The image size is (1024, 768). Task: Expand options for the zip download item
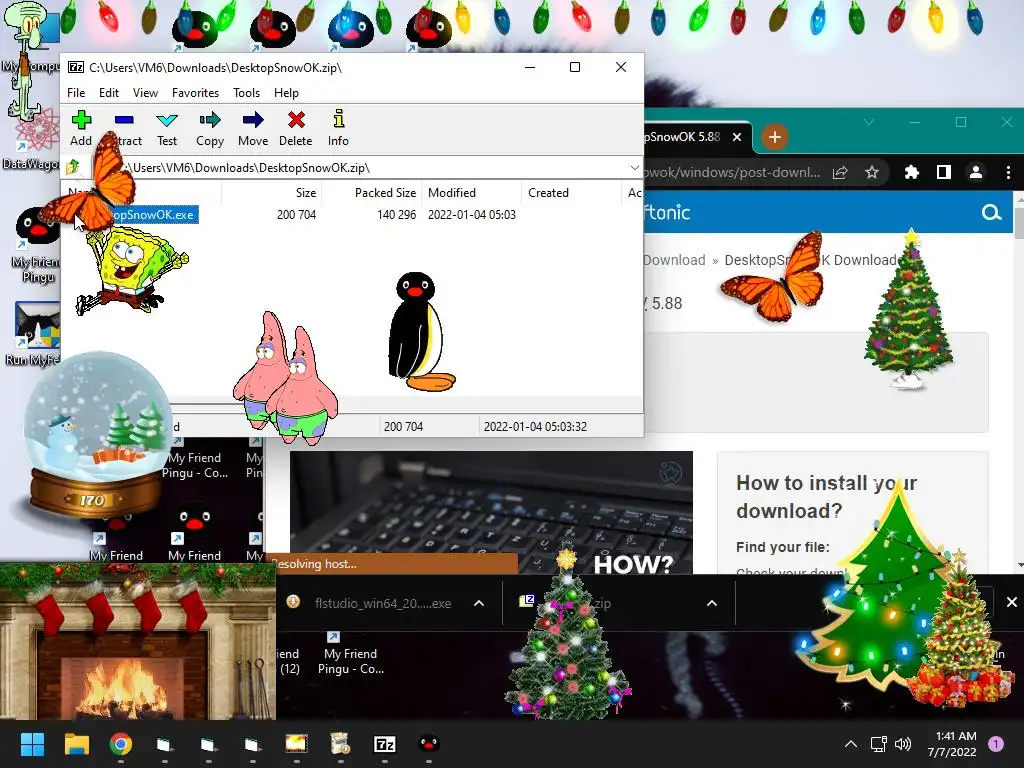pyautogui.click(x=712, y=603)
